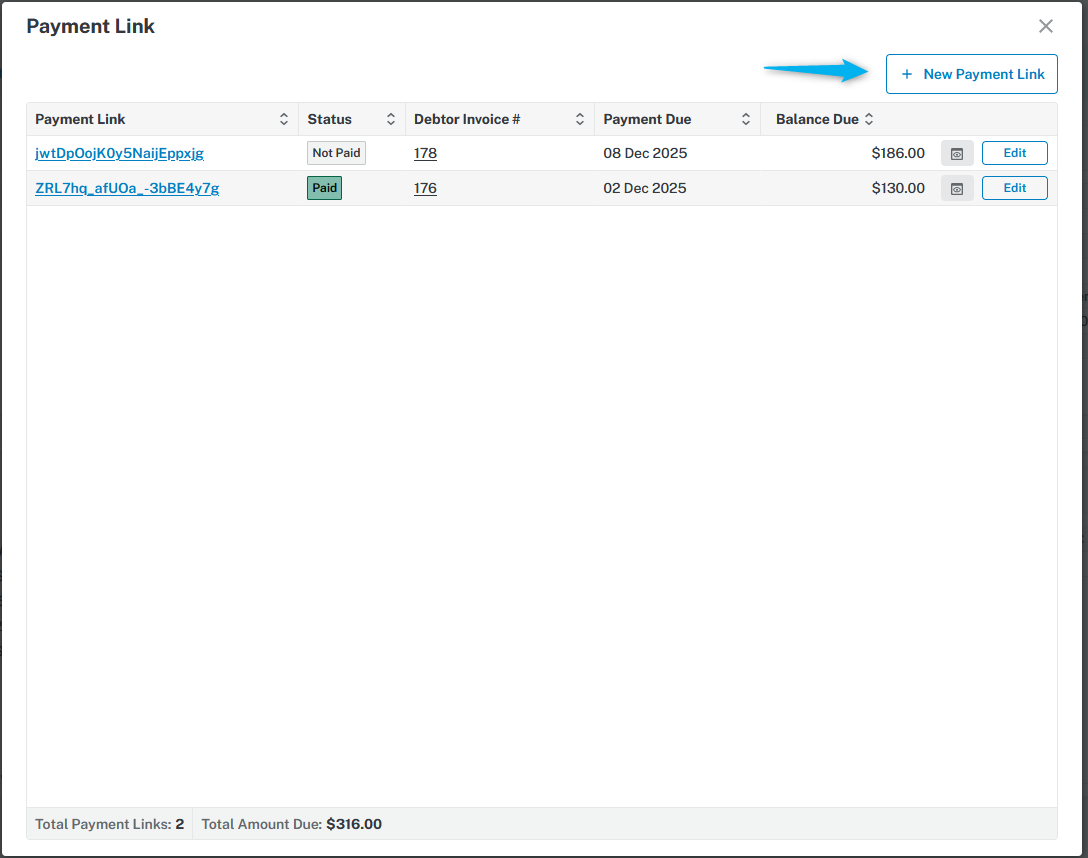Click the green Paid status badge

(324, 188)
